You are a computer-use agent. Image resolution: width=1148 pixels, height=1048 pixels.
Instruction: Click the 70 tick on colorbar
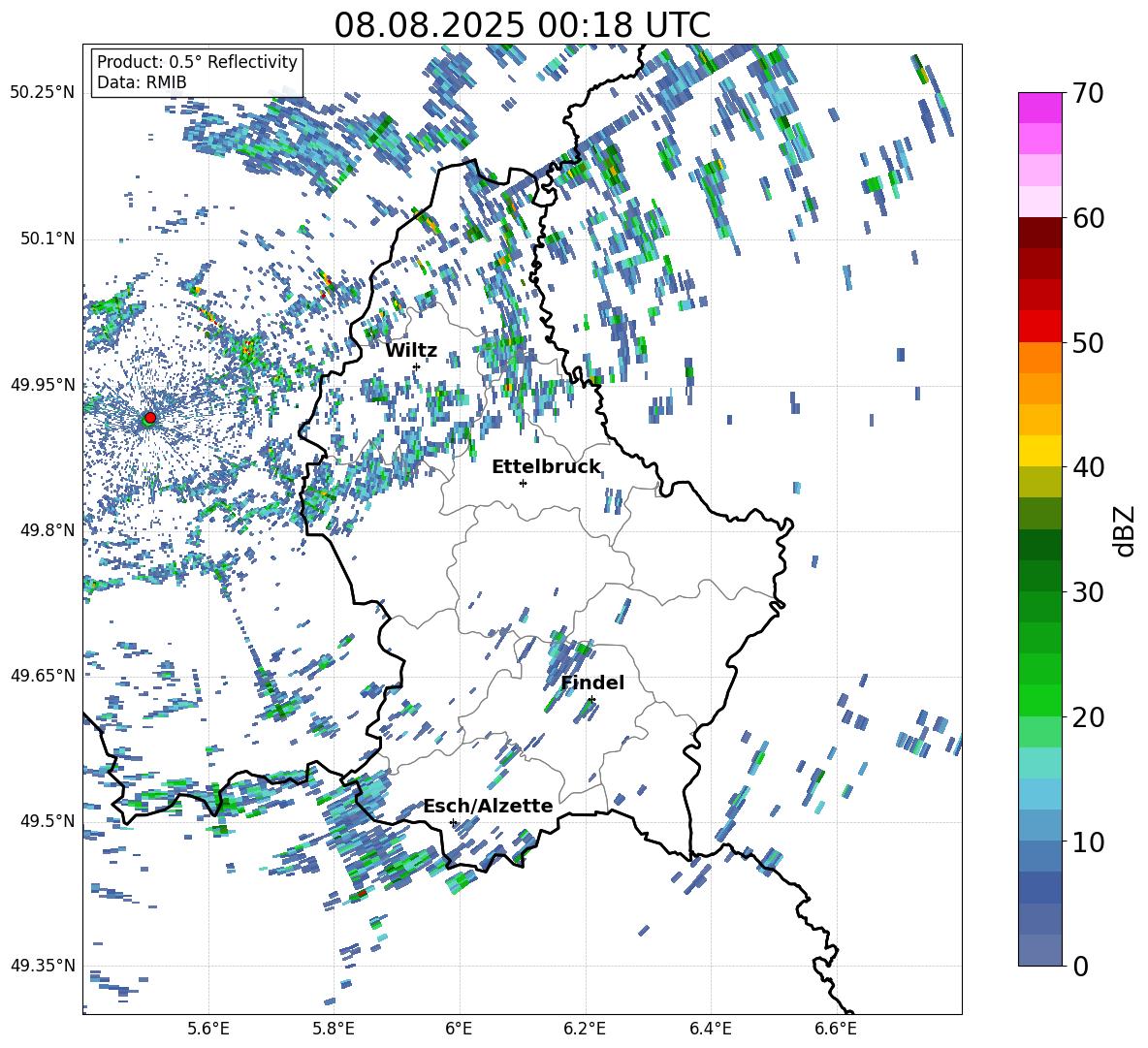coord(1087,93)
